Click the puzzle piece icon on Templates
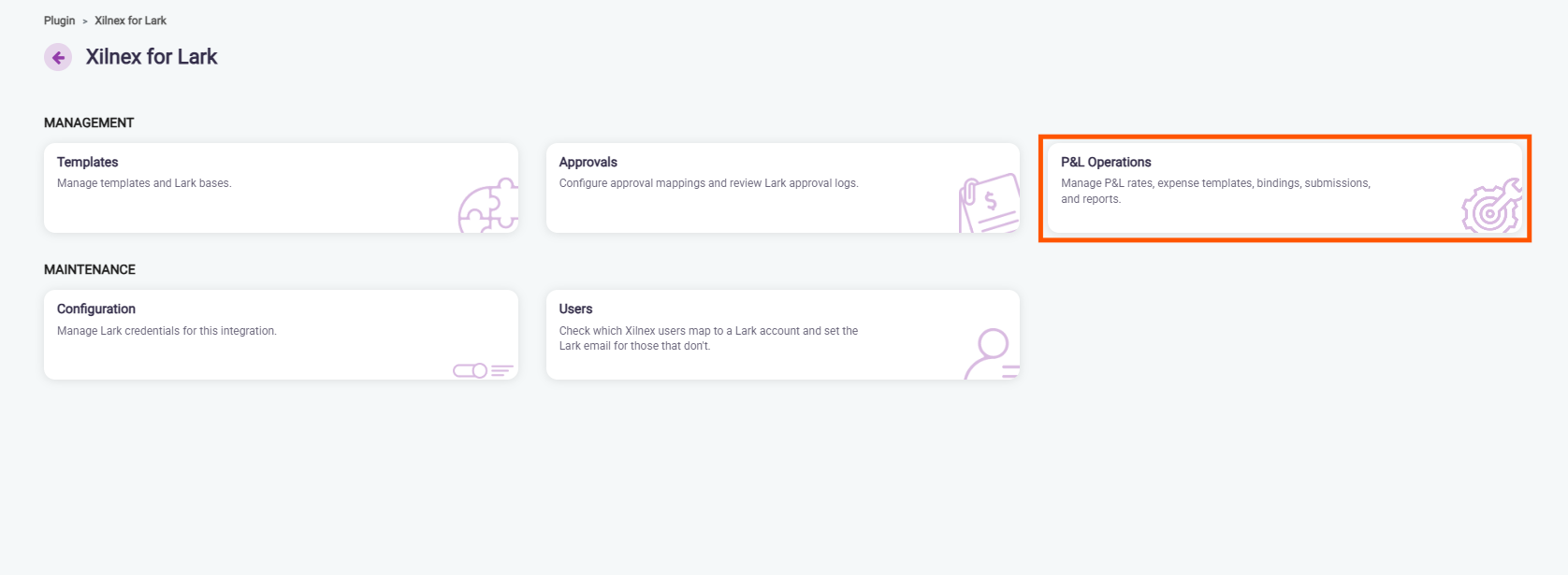 [x=487, y=205]
